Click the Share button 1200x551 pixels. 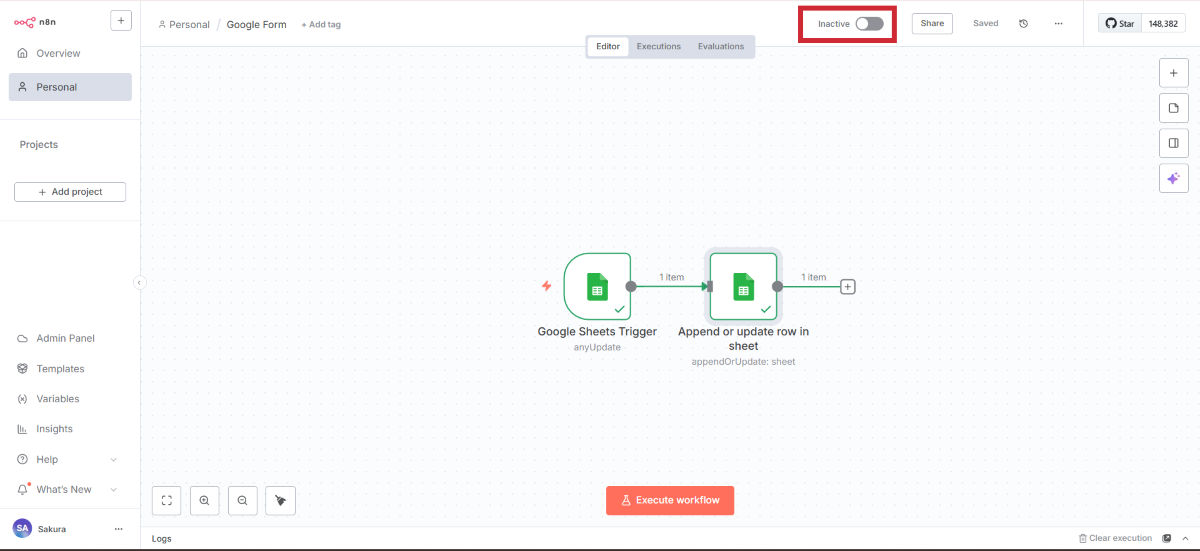point(932,23)
